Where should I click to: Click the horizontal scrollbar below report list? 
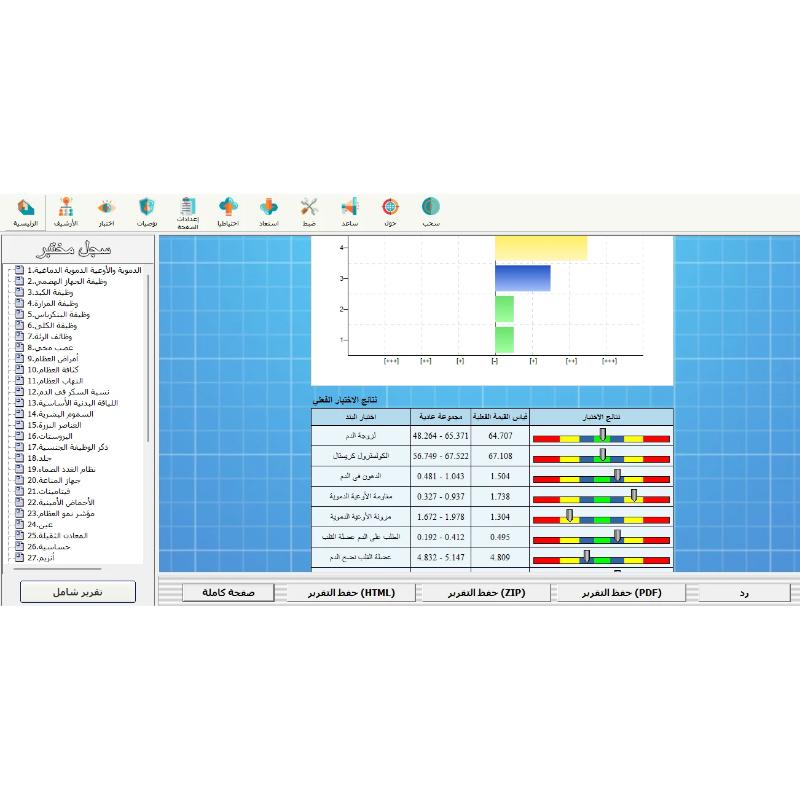[57, 568]
